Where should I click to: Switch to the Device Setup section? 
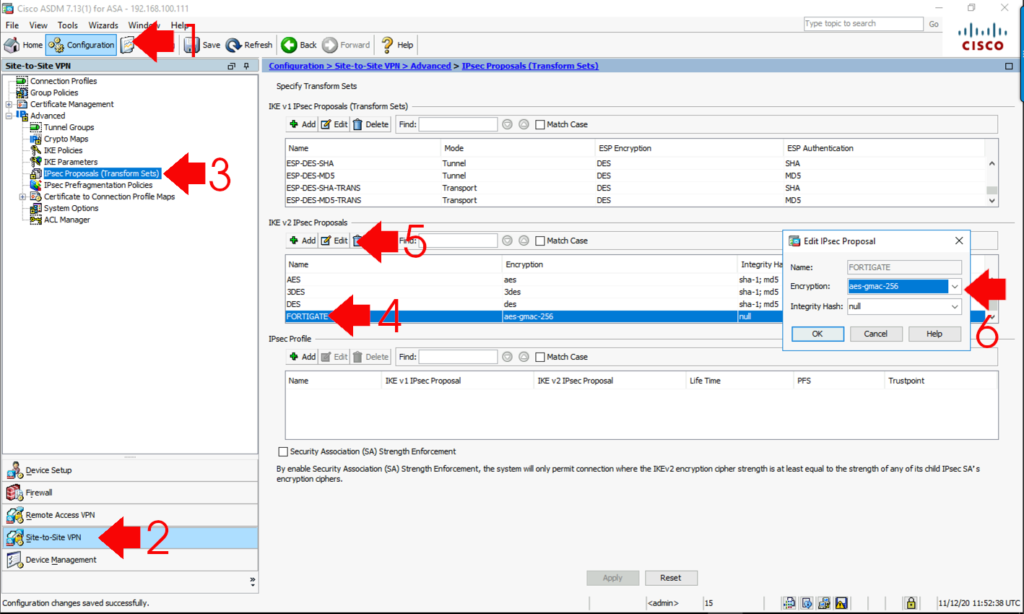click(x=130, y=470)
